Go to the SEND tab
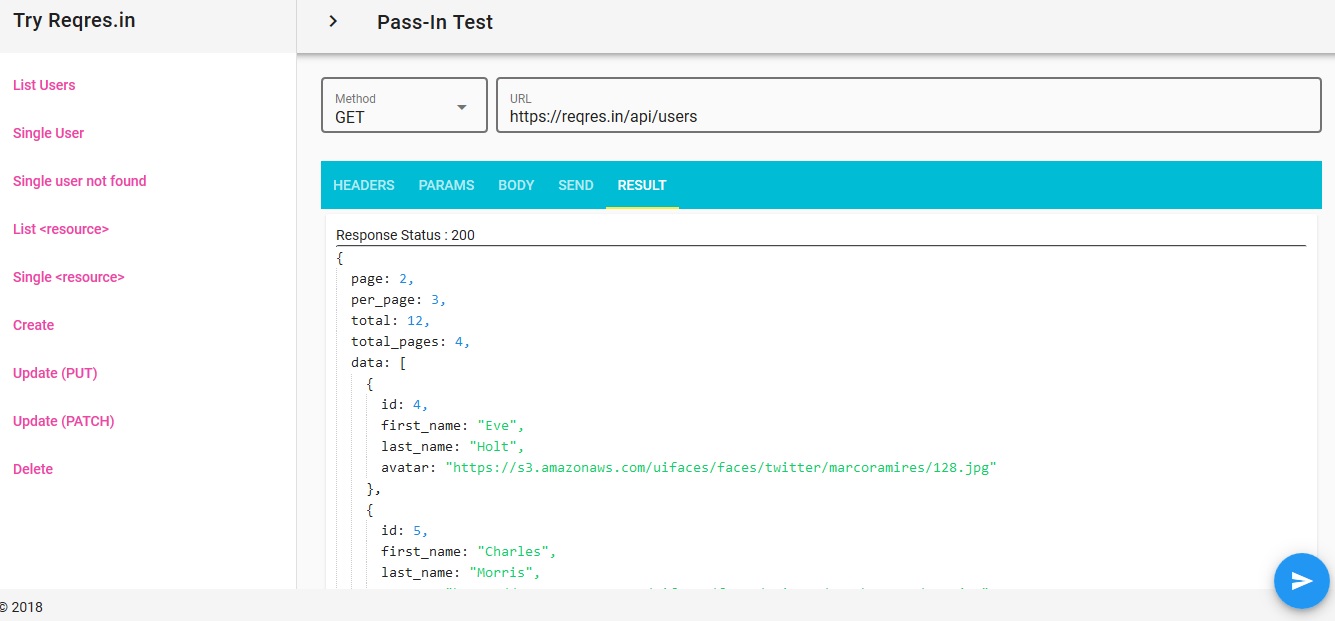 [x=576, y=185]
